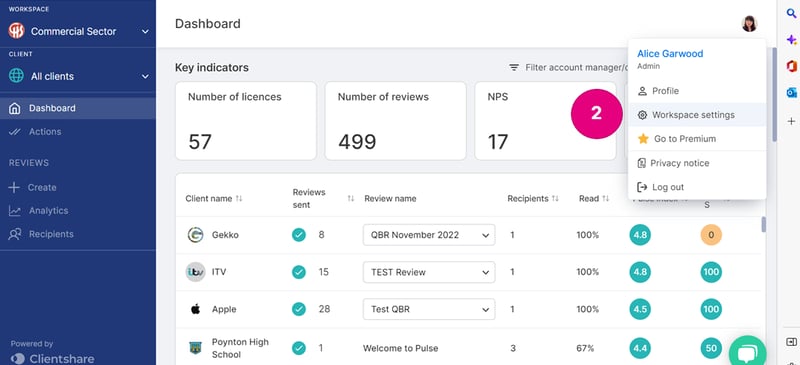This screenshot has width=800, height=365.
Task: Click browser sidebar add plus icon
Action: click(x=791, y=121)
